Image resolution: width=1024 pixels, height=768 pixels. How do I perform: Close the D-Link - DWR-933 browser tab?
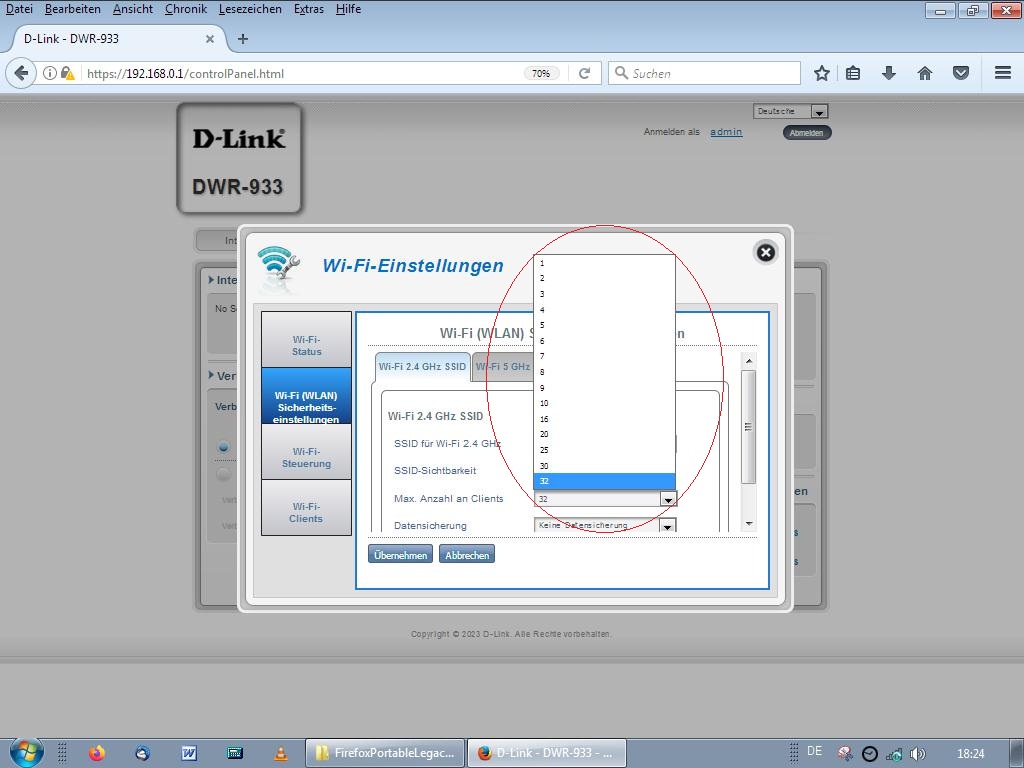click(x=210, y=39)
